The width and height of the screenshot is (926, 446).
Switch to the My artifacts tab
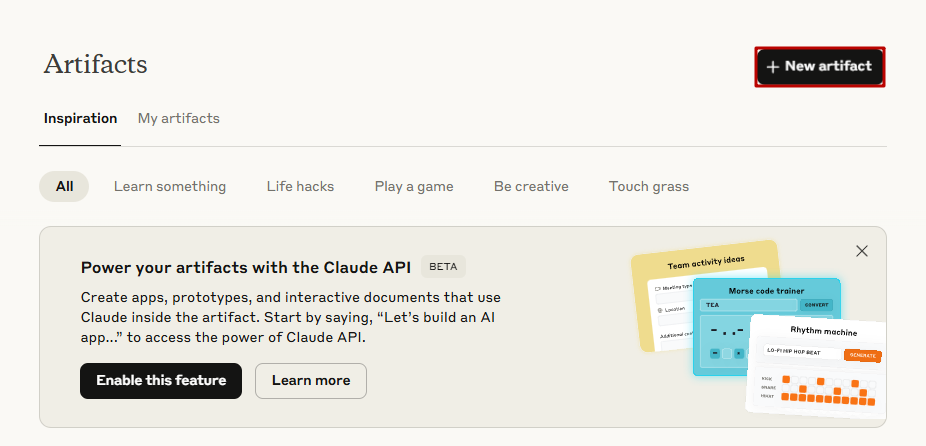pyautogui.click(x=178, y=118)
